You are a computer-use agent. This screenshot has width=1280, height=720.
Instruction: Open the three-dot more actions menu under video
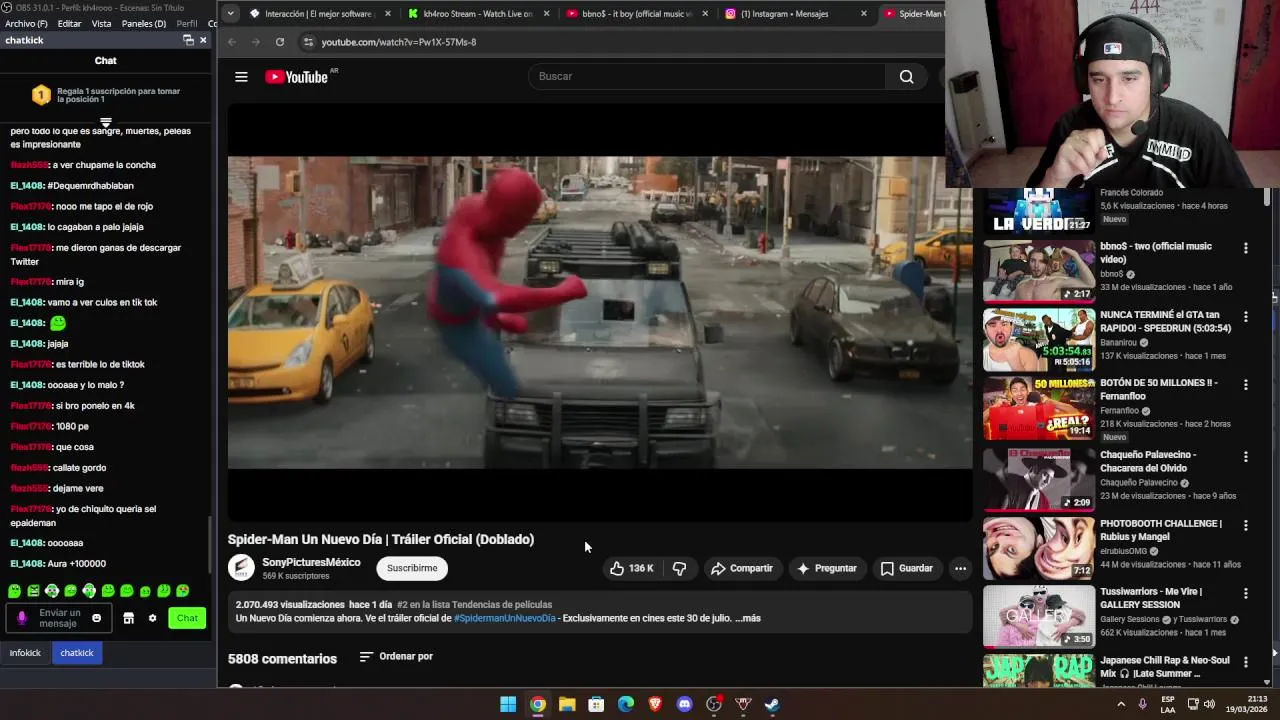tap(960, 568)
